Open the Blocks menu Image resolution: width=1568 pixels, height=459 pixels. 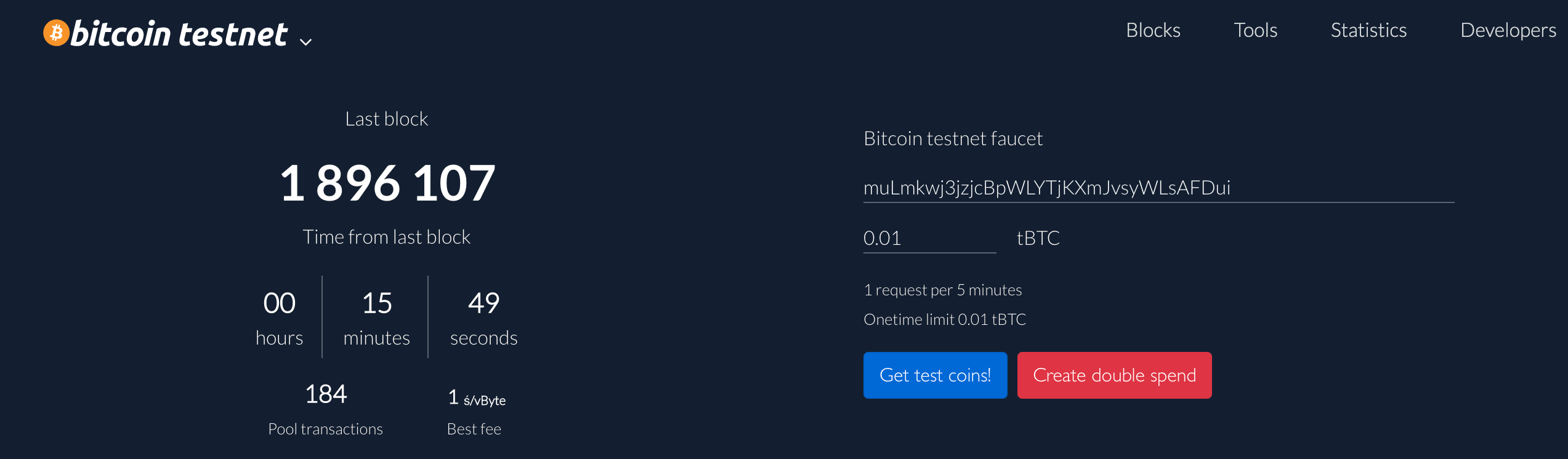(x=1153, y=30)
